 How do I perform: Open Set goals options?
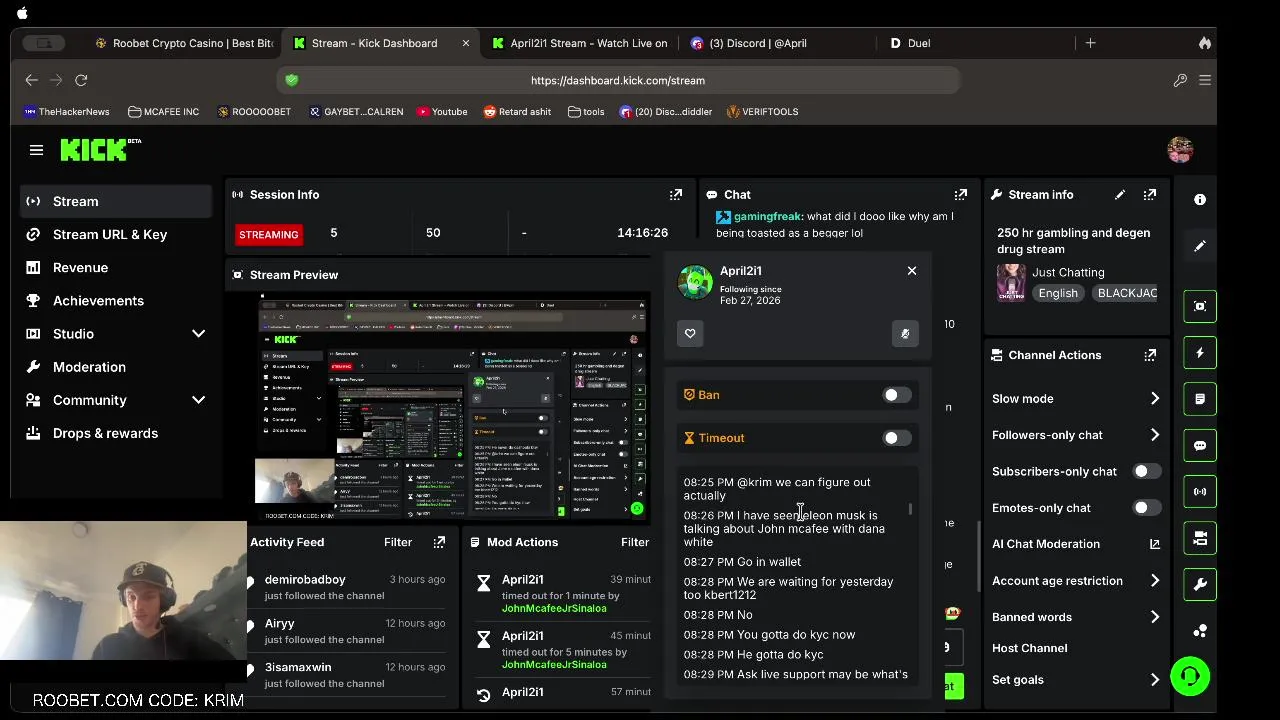(x=1076, y=680)
